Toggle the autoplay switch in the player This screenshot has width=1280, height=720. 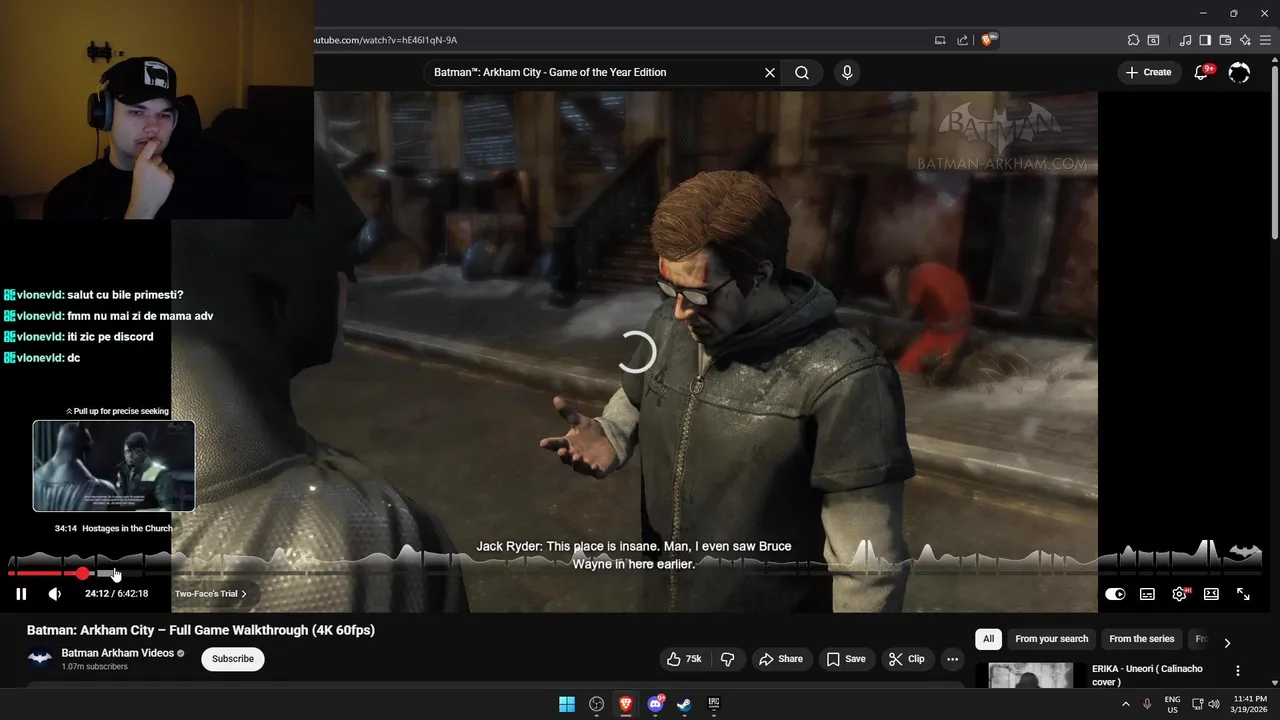[x=1115, y=594]
